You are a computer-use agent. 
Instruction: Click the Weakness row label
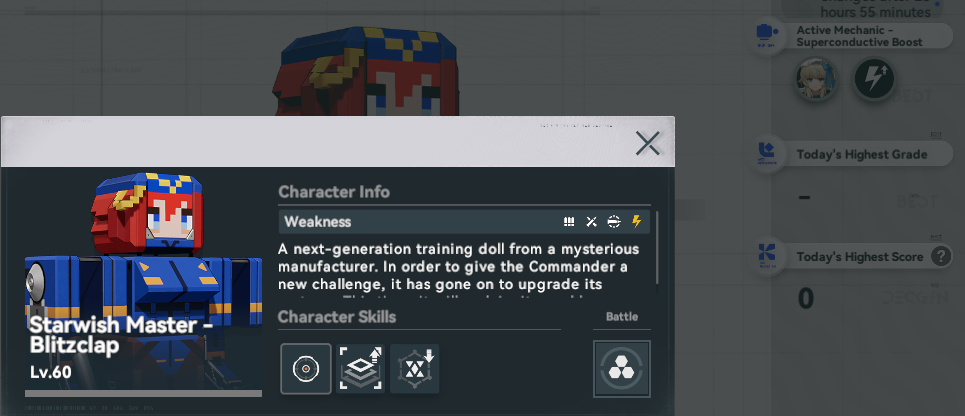point(318,222)
